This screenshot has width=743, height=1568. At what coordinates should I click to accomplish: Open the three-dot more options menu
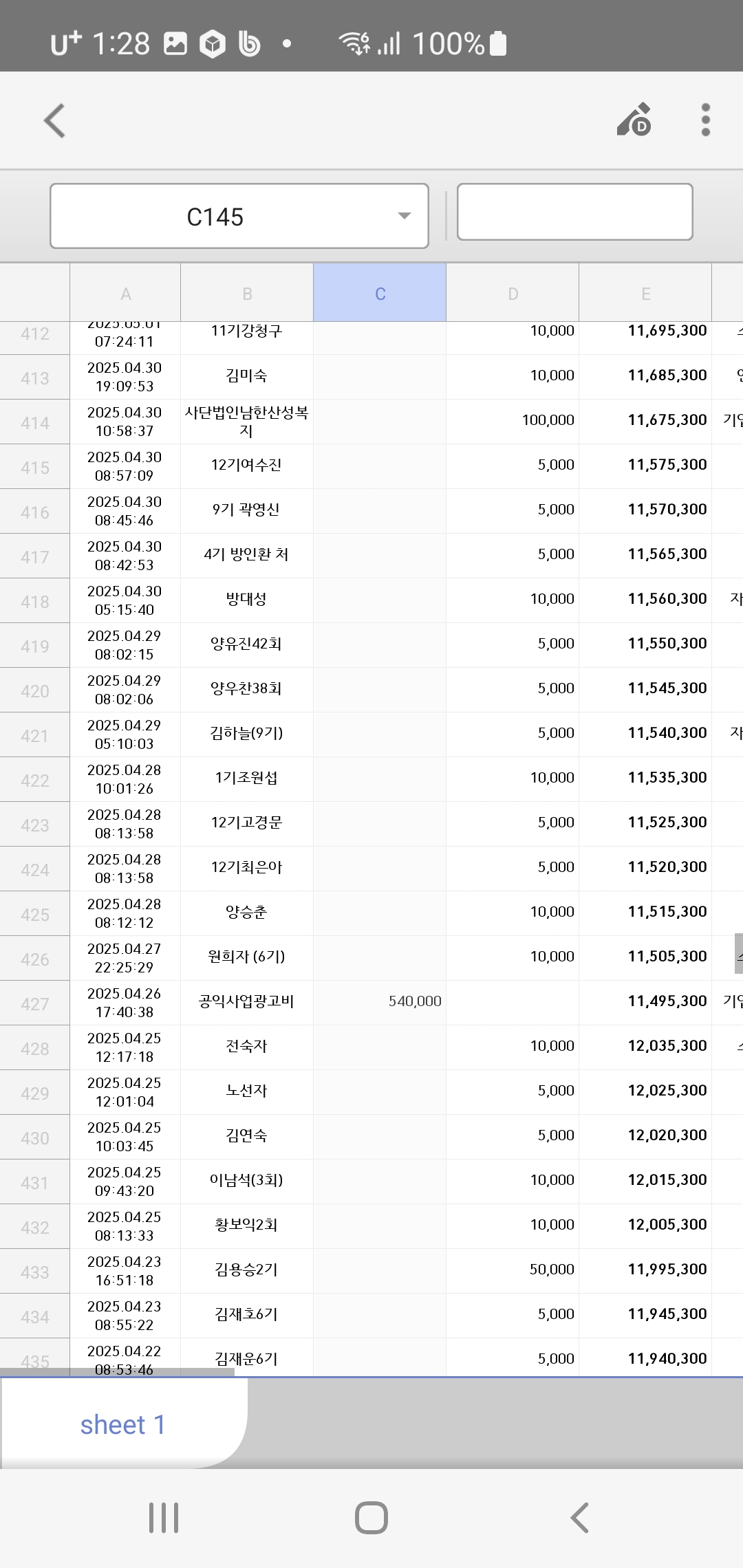[705, 120]
